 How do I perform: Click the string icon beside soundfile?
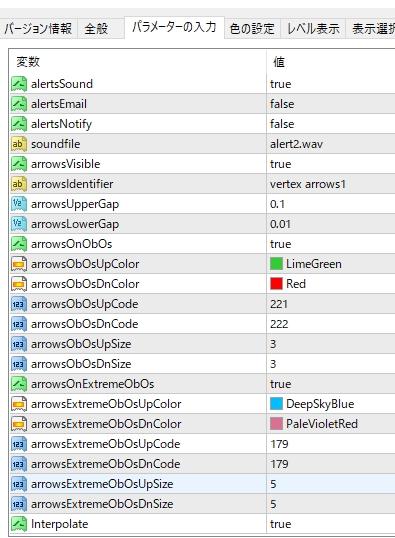click(19, 144)
